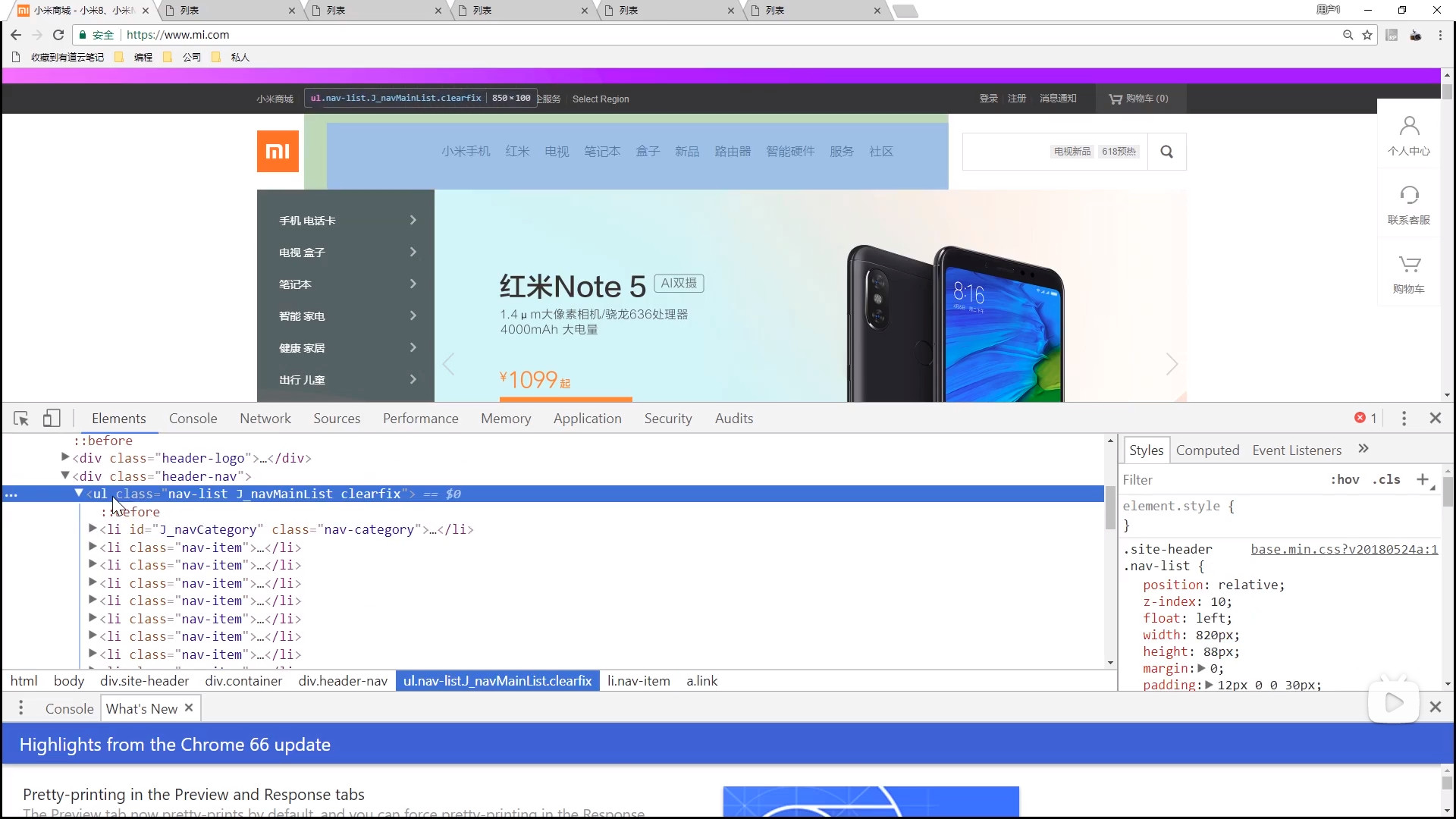Click the personal center user icon
This screenshot has width=1456, height=819.
pos(1409,127)
